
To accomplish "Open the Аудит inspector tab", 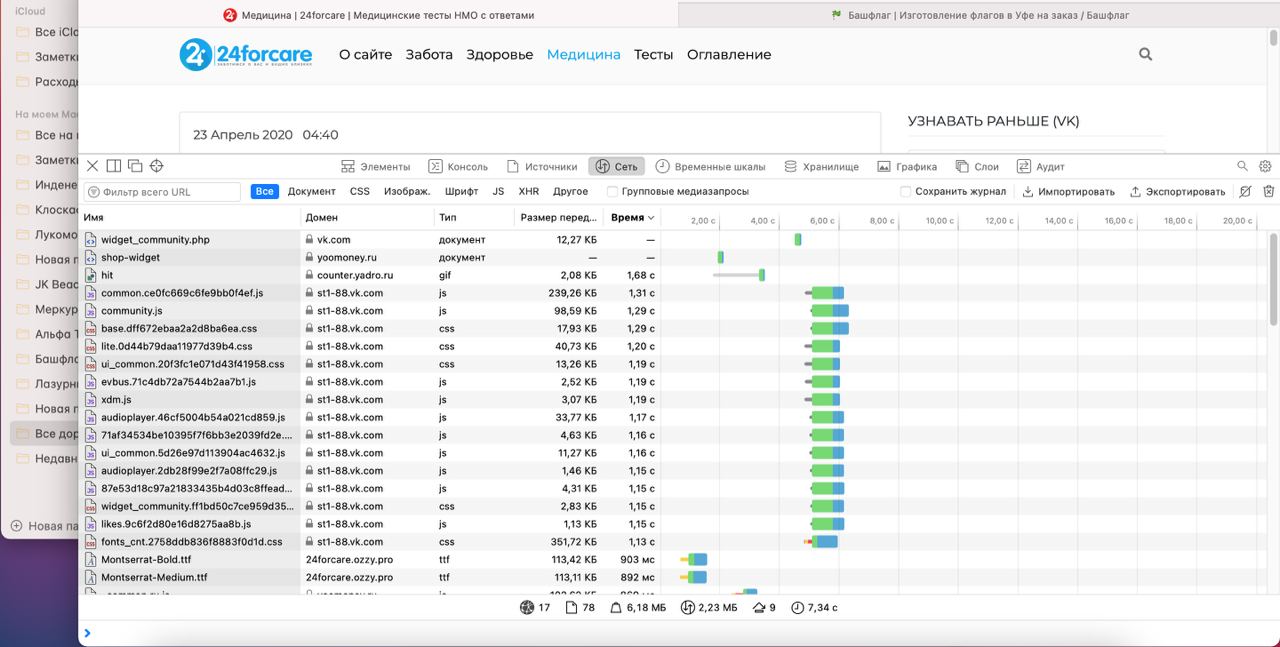I will pos(1041,167).
